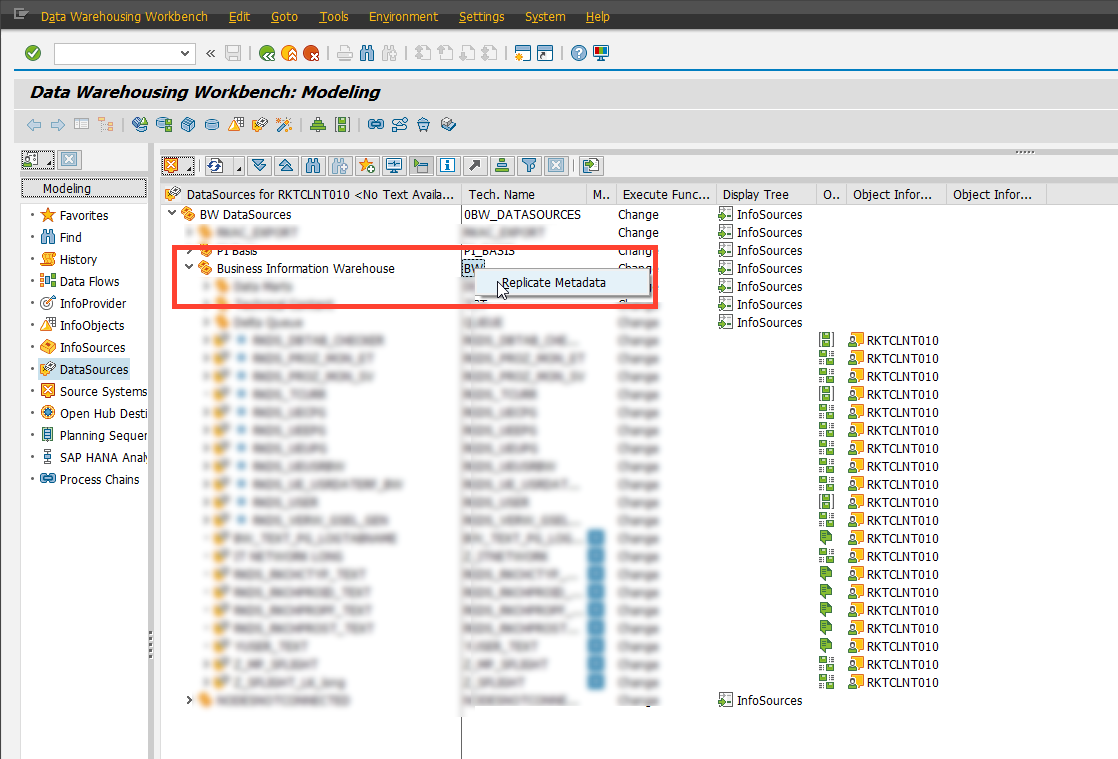Click the Back green arrow icon
Screen dimensions: 1118x759
click(x=267, y=53)
